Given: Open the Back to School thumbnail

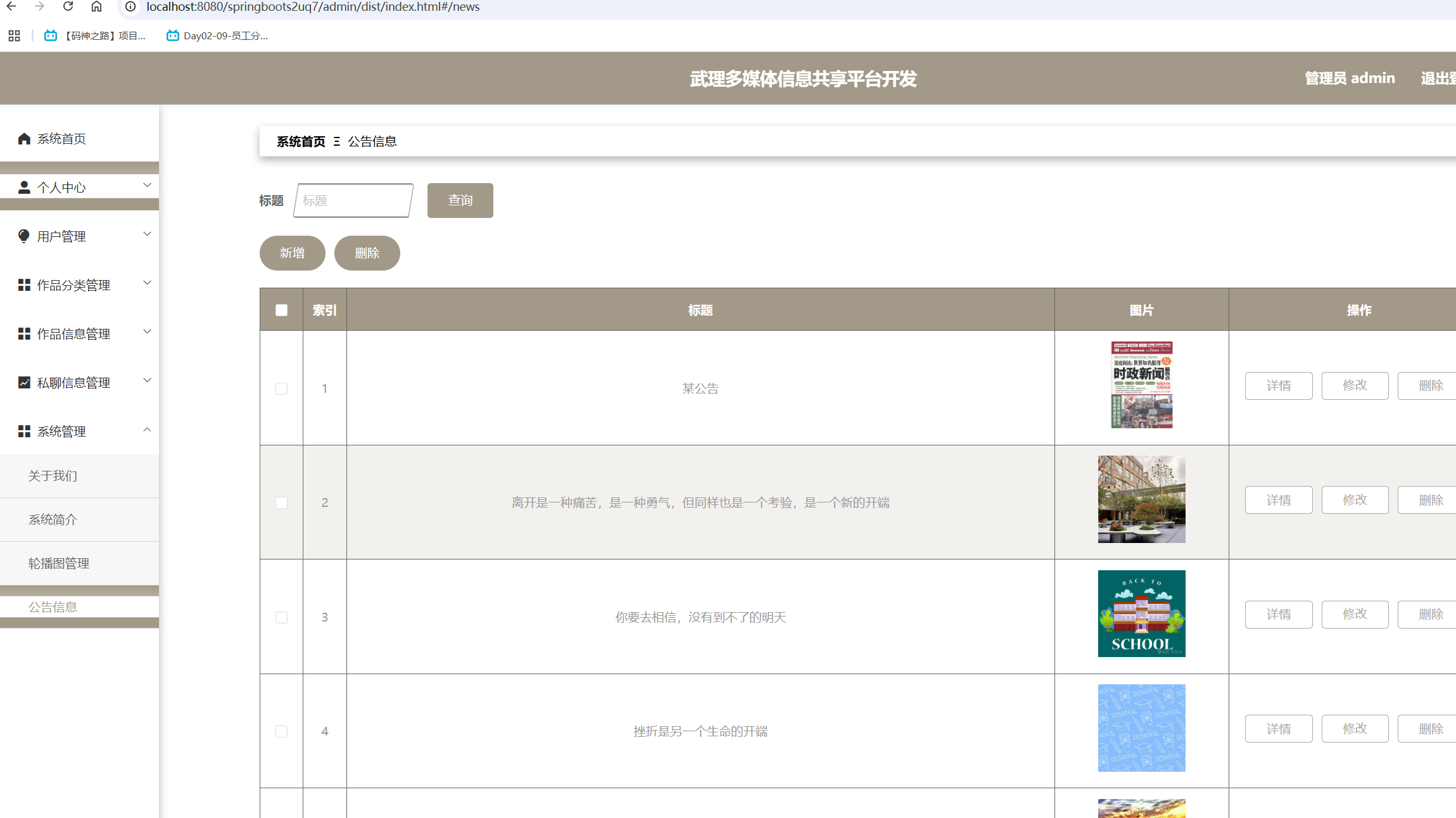Looking at the screenshot, I should [x=1142, y=613].
